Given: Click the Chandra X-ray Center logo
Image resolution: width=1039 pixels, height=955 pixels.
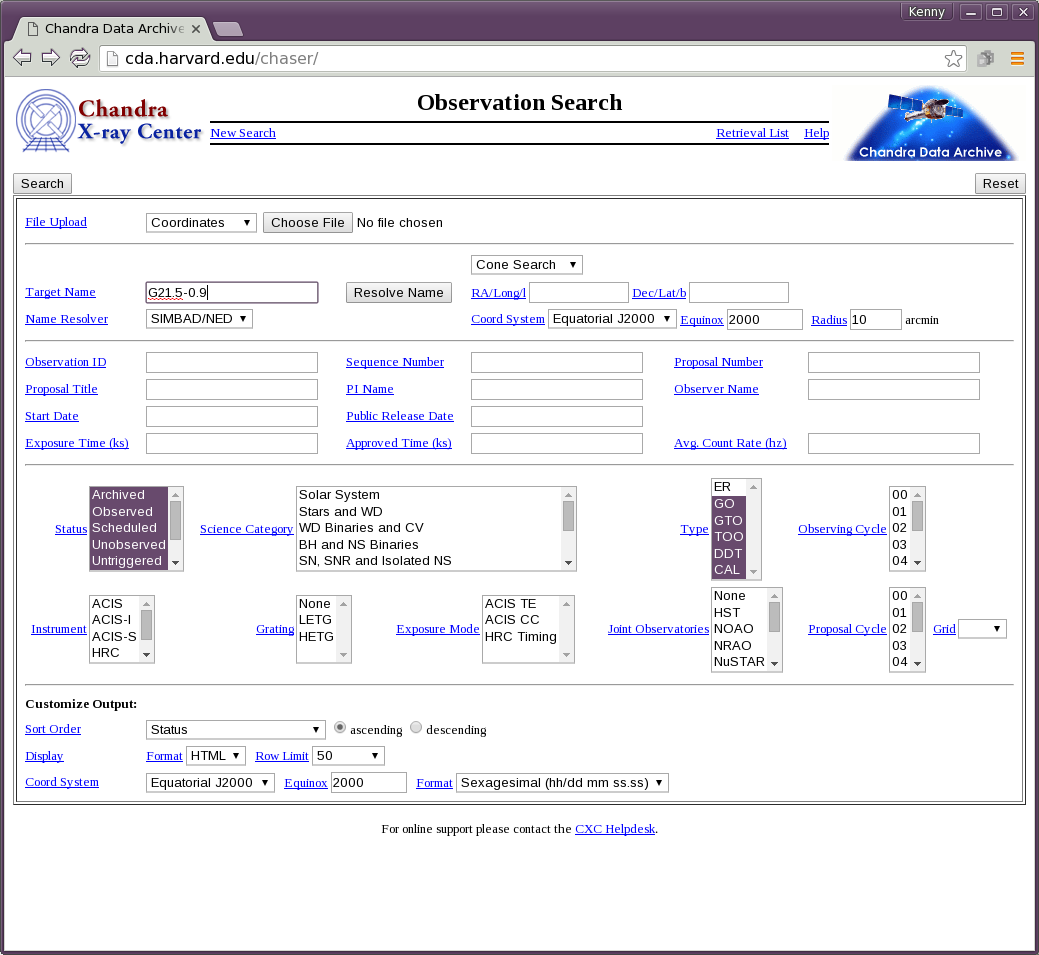Looking at the screenshot, I should (108, 121).
